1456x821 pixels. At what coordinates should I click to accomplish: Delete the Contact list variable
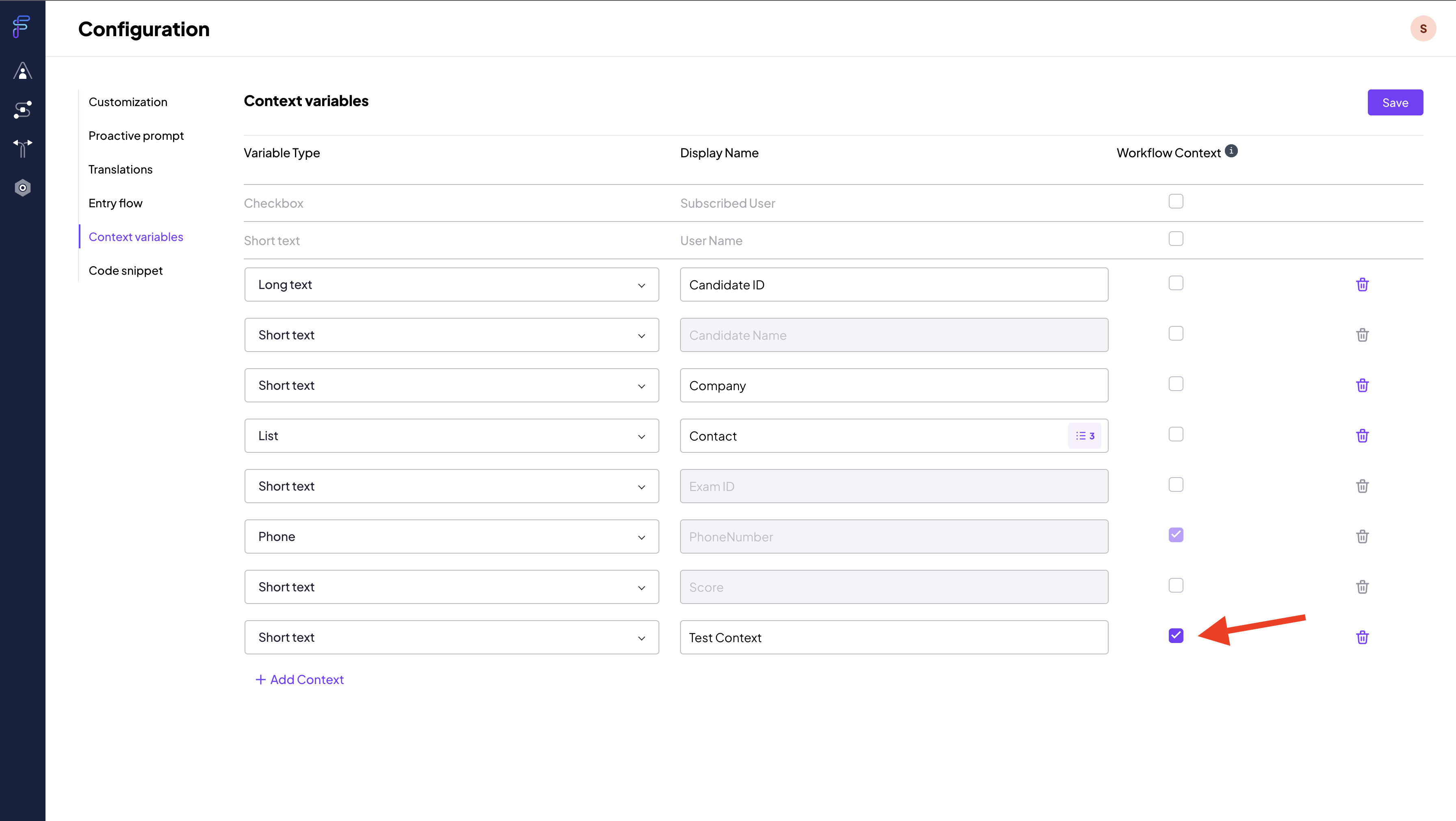coord(1362,435)
